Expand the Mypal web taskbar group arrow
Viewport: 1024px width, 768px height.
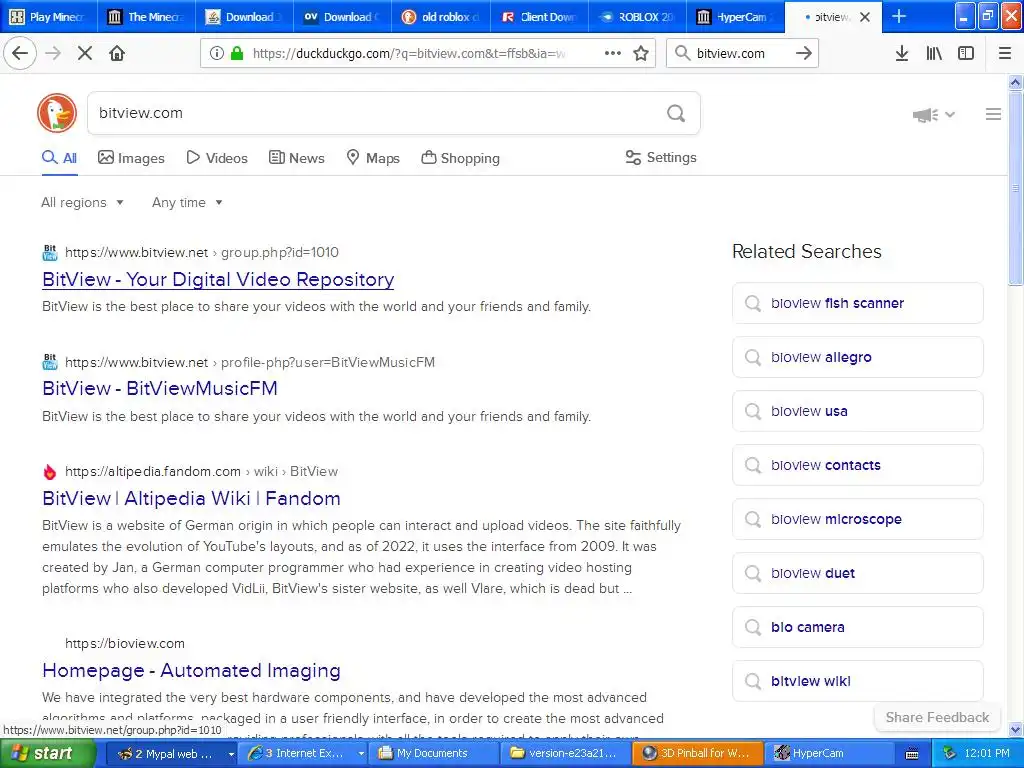(231, 754)
